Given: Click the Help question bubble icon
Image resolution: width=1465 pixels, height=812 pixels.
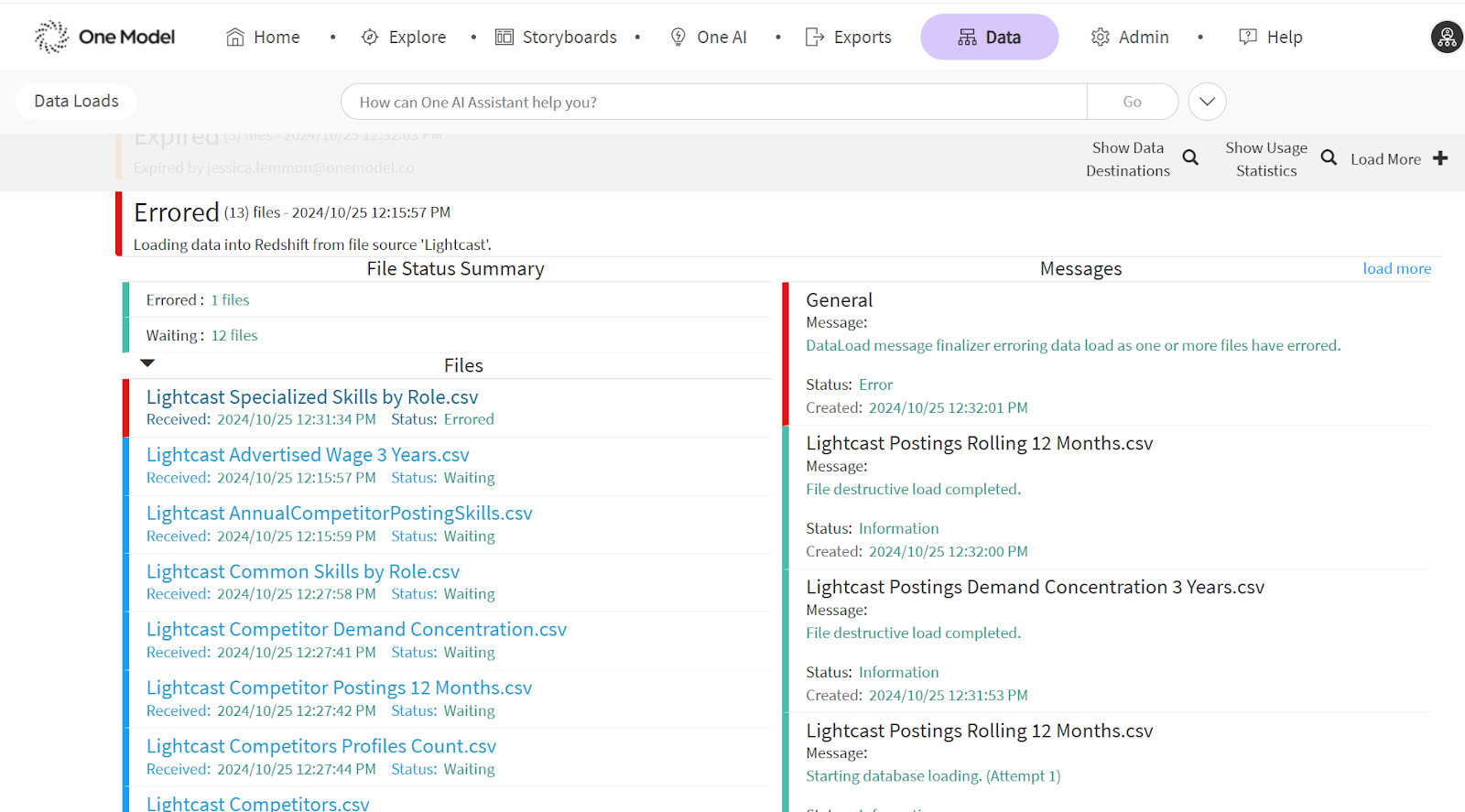Looking at the screenshot, I should (x=1247, y=38).
